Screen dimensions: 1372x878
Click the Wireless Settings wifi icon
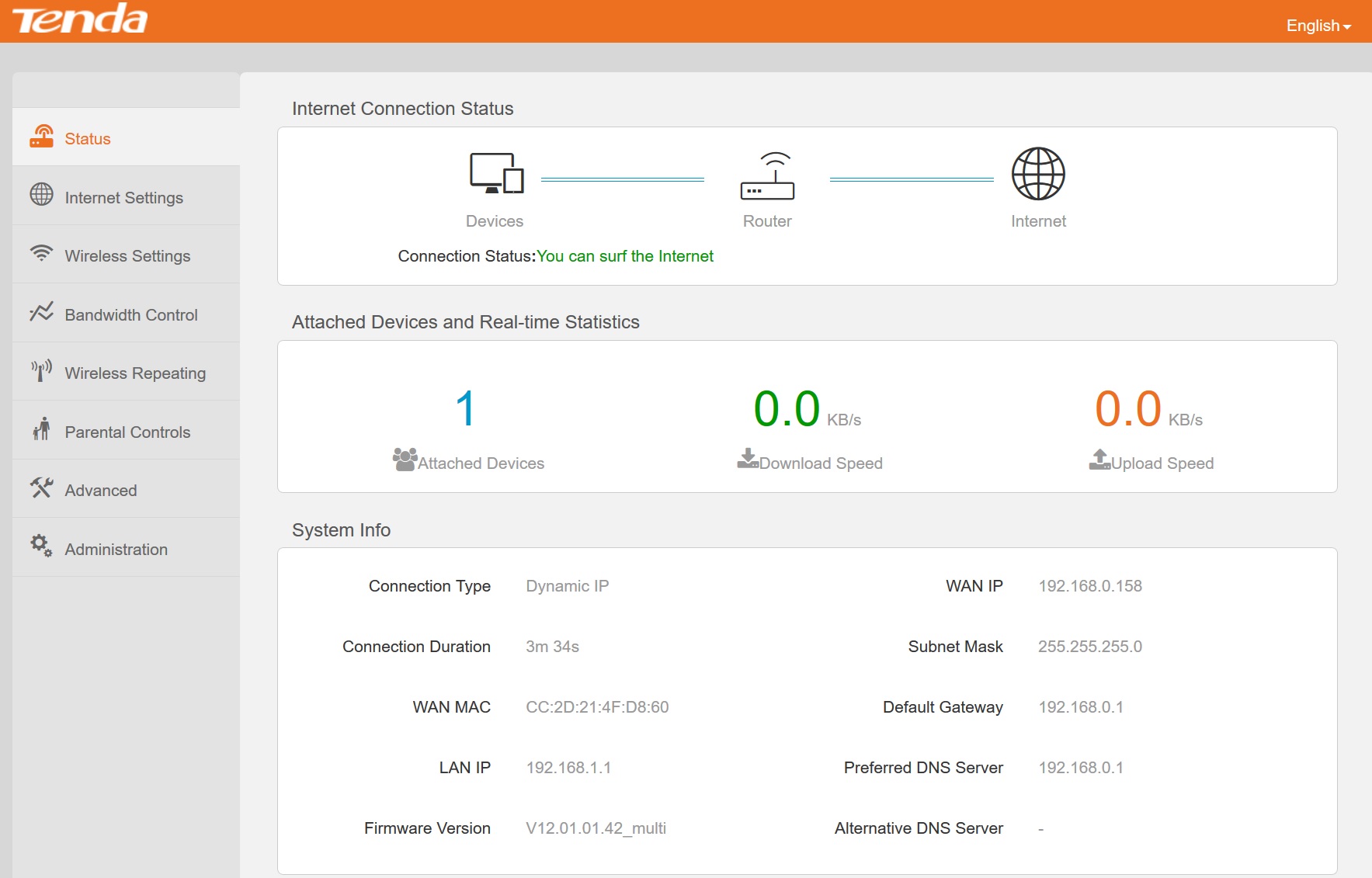tap(41, 254)
